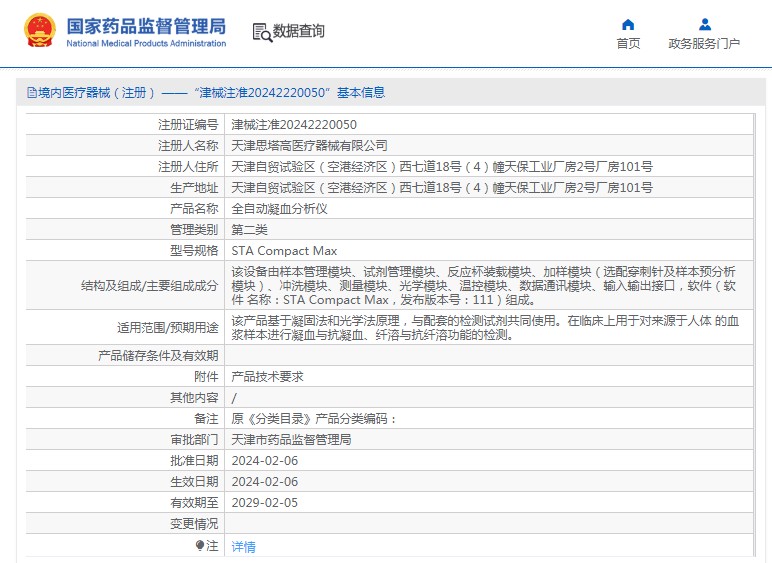Select model STA Compact Max

(x=284, y=251)
